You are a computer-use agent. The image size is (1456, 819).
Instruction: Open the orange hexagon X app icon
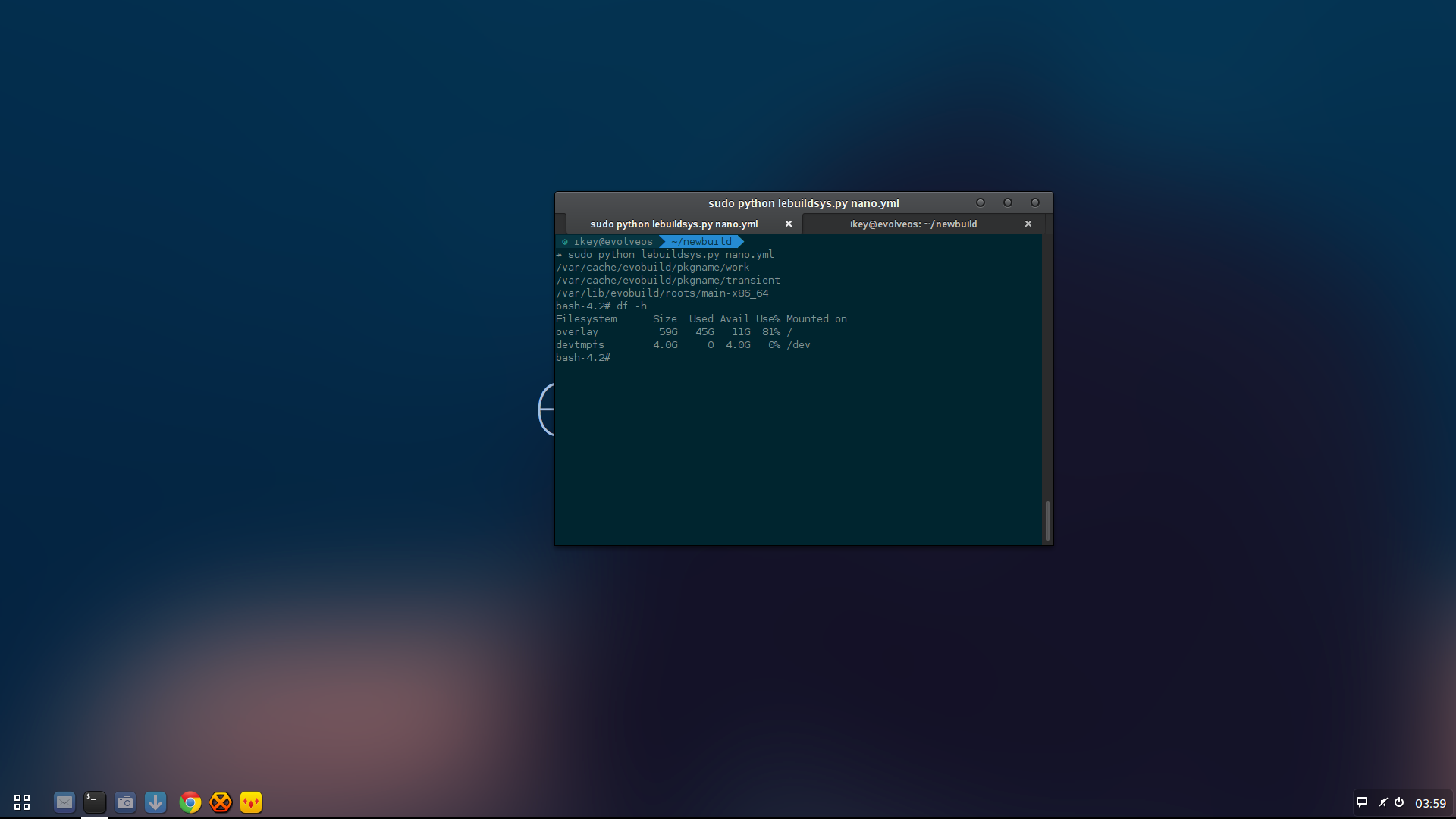[221, 802]
